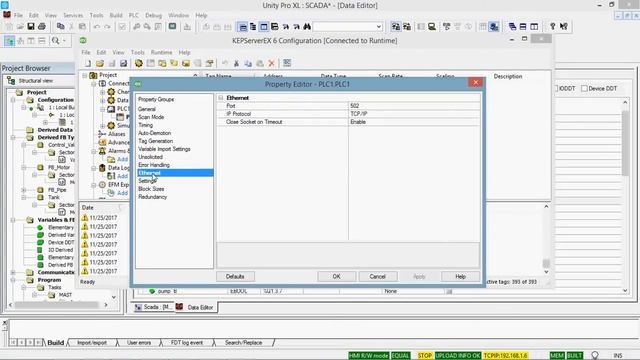This screenshot has width=640, height=360.
Task: Click the Project Browser horizontal scrollbar thumb
Action: [x=57, y=304]
